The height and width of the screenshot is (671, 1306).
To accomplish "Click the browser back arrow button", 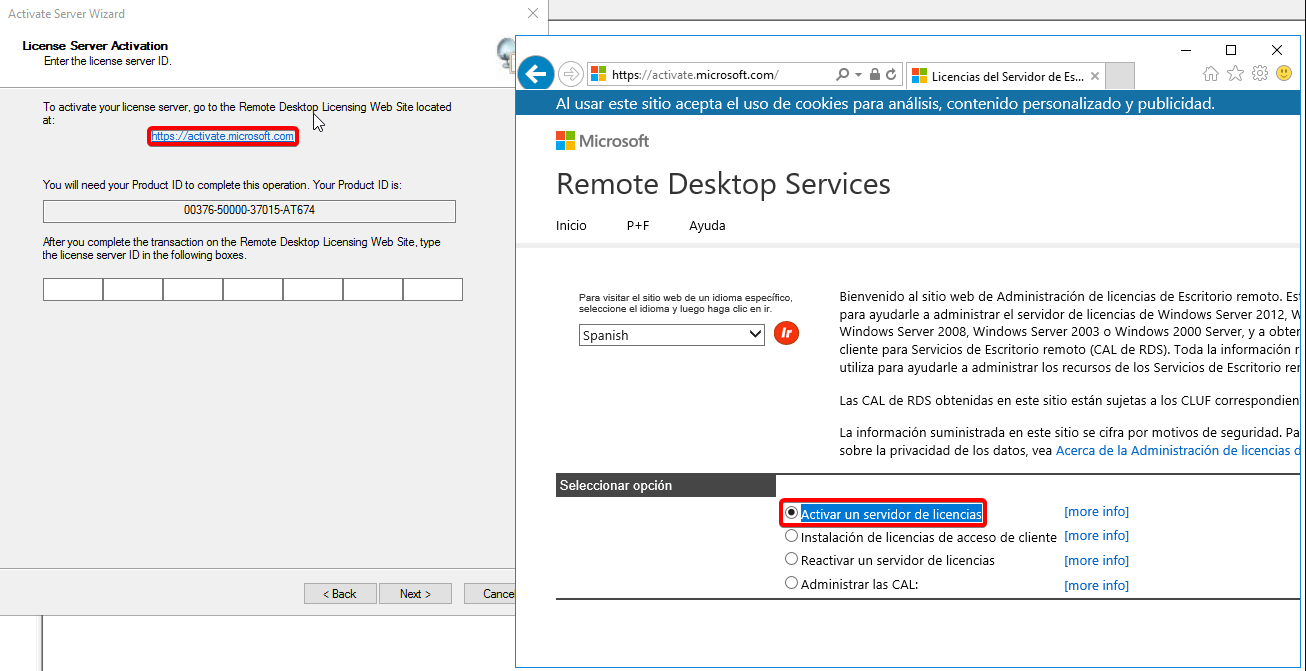I will (x=537, y=74).
